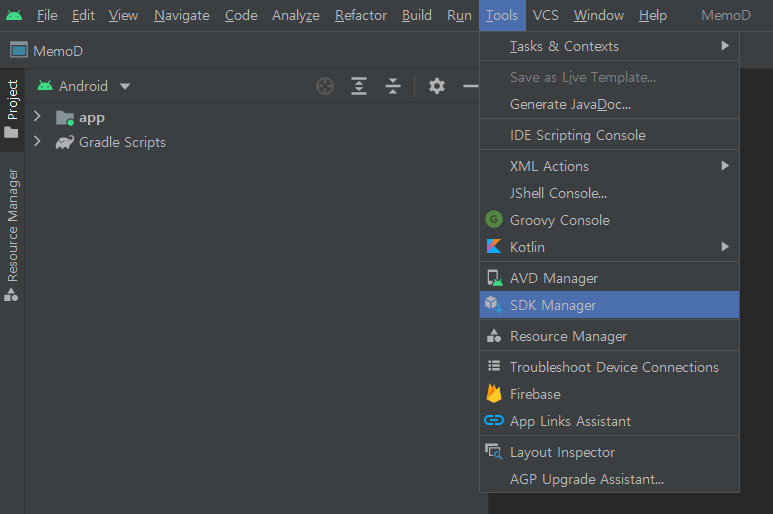This screenshot has width=773, height=514.
Task: Click the XML Actions label
Action: 549,166
